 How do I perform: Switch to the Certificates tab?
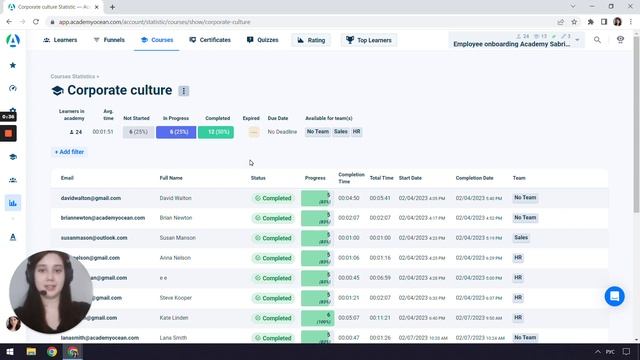pos(210,40)
